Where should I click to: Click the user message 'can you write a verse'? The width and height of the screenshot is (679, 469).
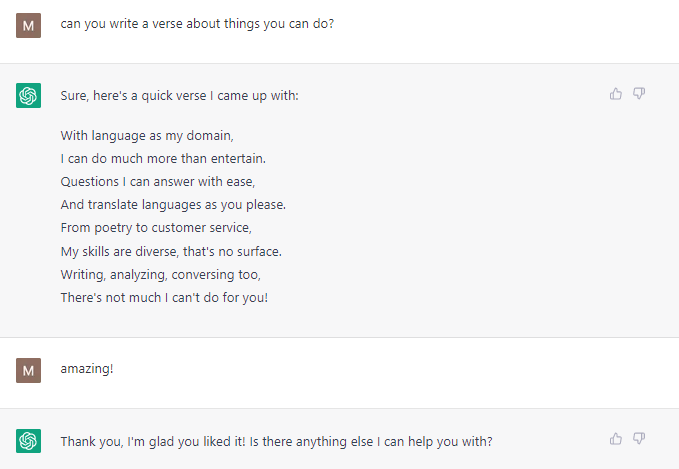click(197, 24)
